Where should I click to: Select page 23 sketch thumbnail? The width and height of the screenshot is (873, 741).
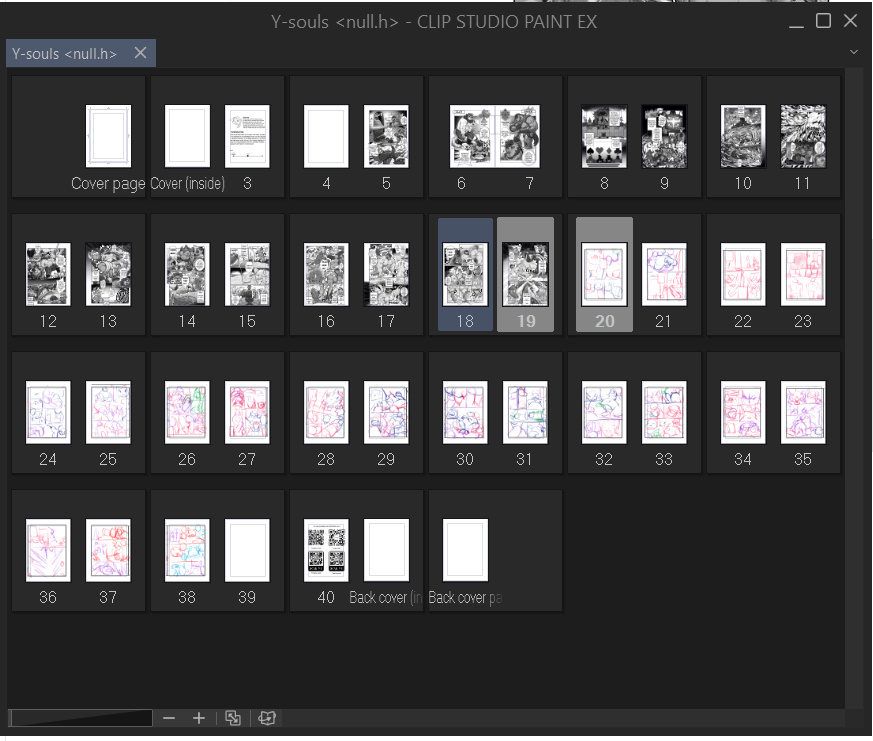pyautogui.click(x=803, y=274)
